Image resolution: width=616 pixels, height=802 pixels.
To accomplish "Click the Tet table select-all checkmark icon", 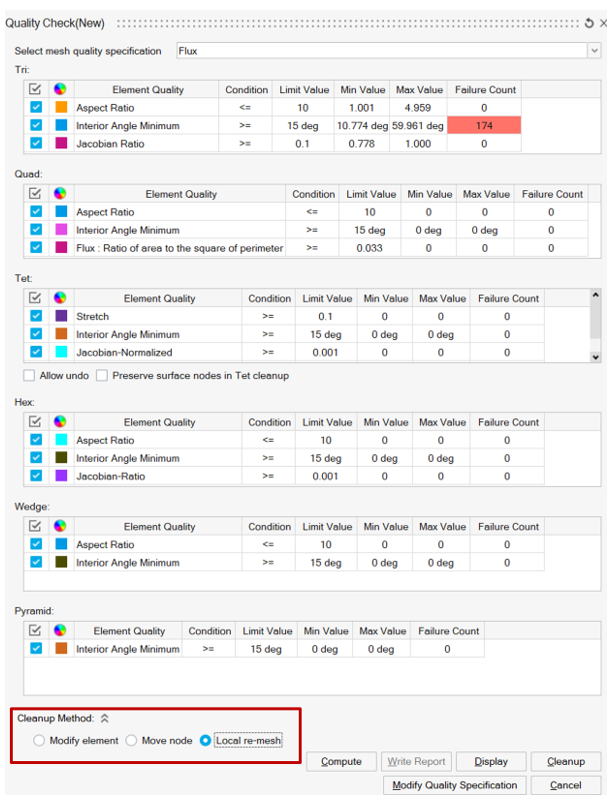I will 36,298.
